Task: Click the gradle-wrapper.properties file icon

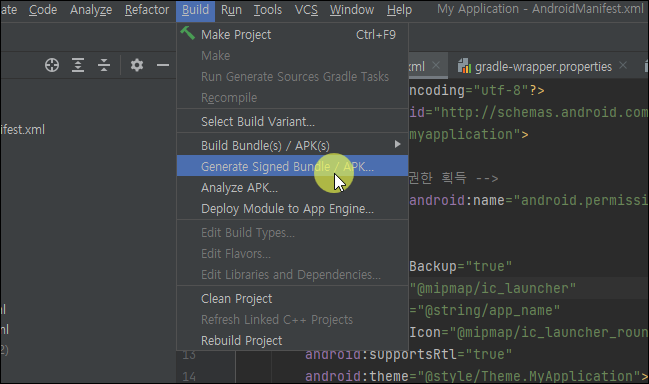Action: [x=464, y=66]
